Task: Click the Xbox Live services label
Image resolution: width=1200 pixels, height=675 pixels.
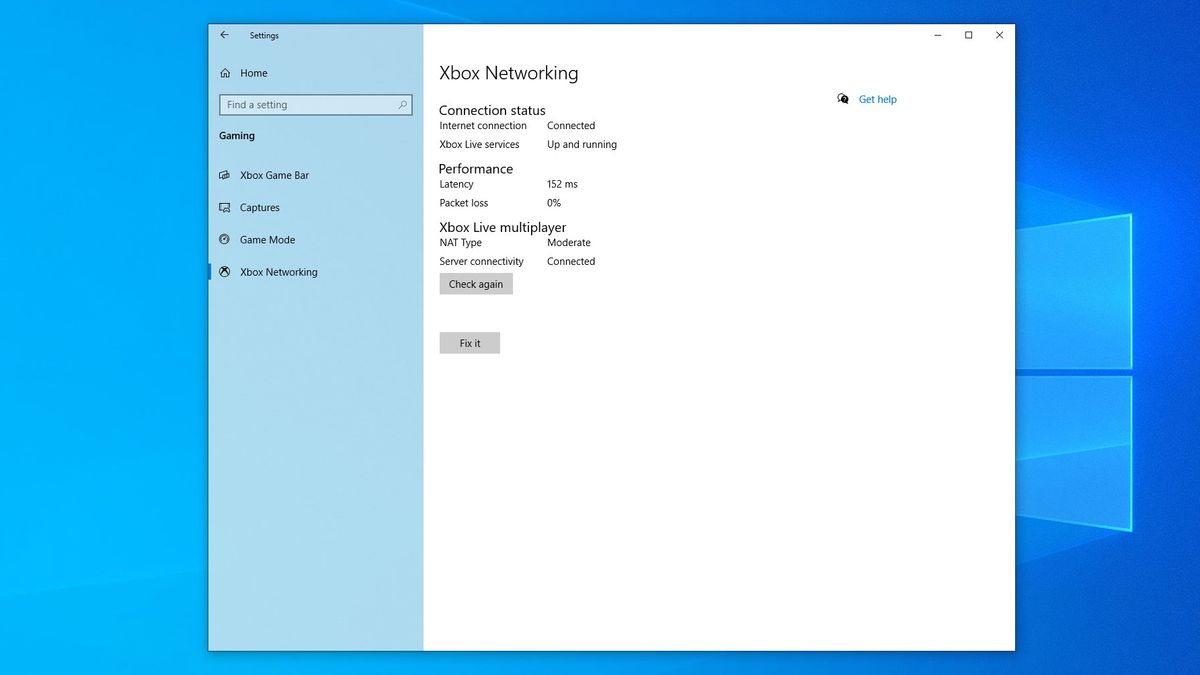Action: [480, 145]
